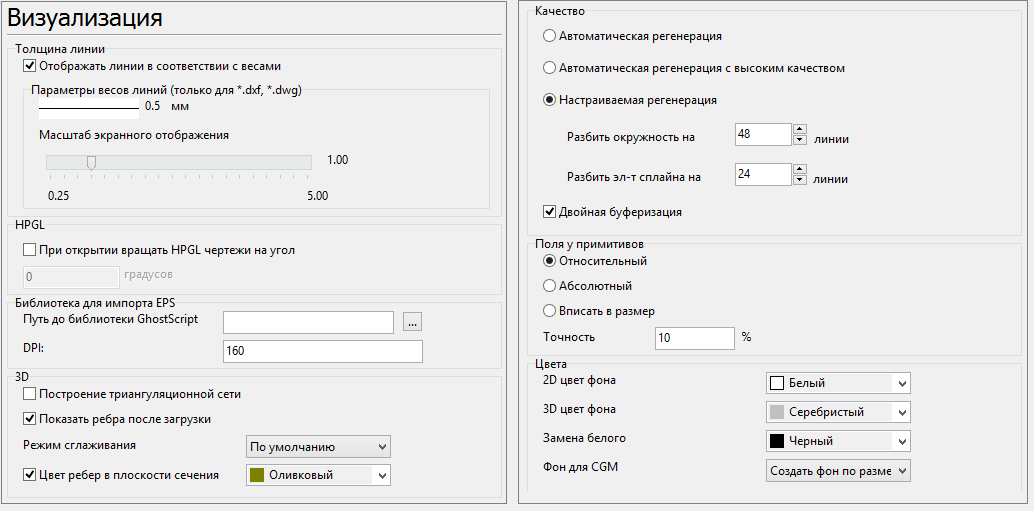The image size is (1034, 511).
Task: Enable "При открытии вращать HPGL чертежи на угол"
Action: pyautogui.click(x=29, y=250)
